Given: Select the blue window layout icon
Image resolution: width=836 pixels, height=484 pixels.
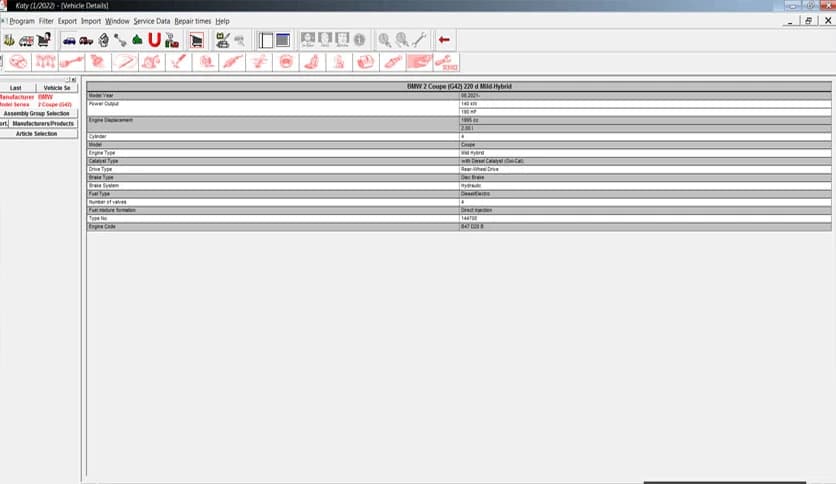Looking at the screenshot, I should [283, 40].
